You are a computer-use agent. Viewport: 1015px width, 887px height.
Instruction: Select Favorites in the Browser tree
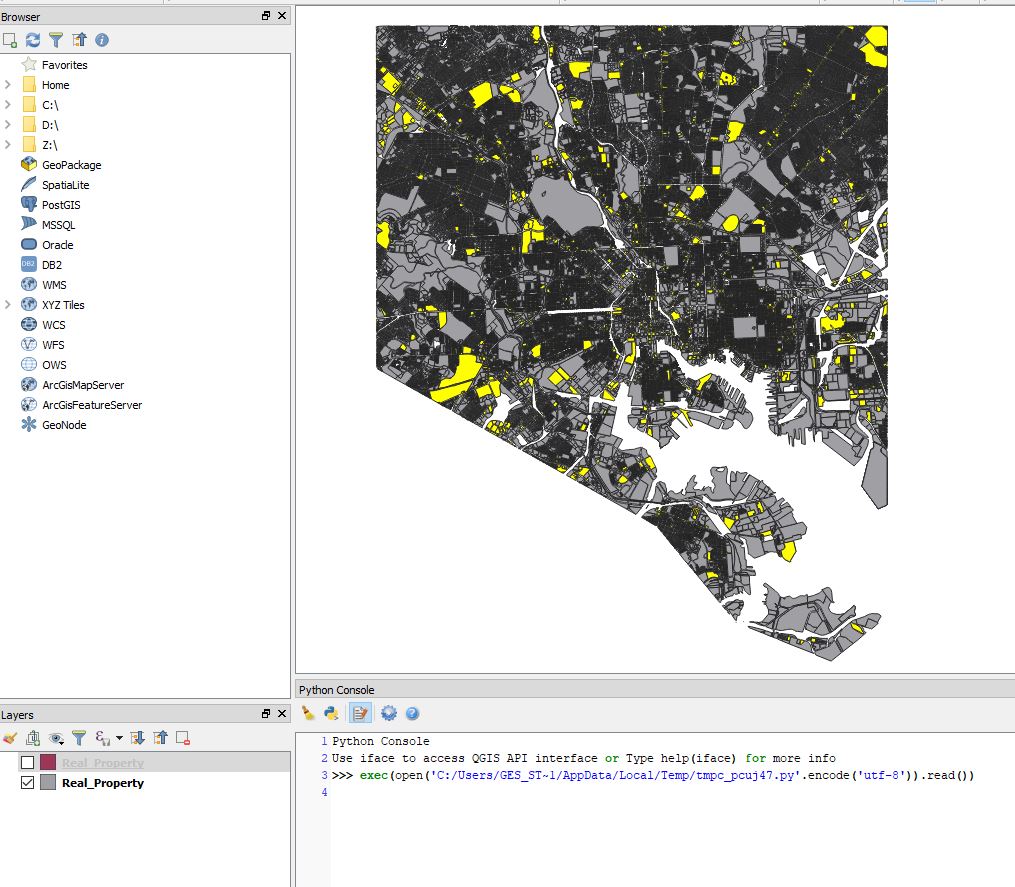pos(65,65)
